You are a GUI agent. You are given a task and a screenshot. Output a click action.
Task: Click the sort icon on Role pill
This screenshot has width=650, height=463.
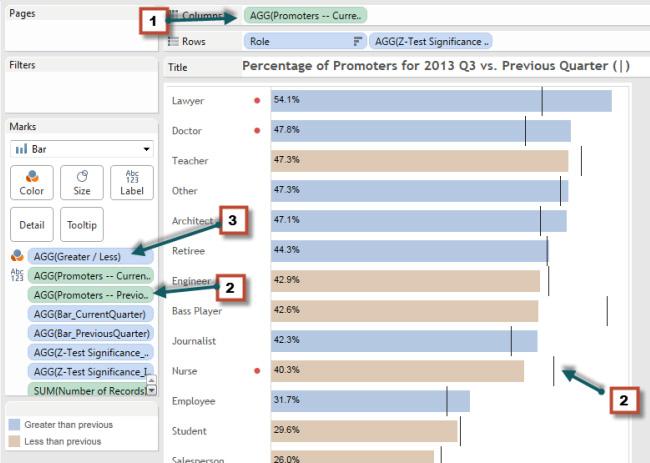pyautogui.click(x=357, y=41)
